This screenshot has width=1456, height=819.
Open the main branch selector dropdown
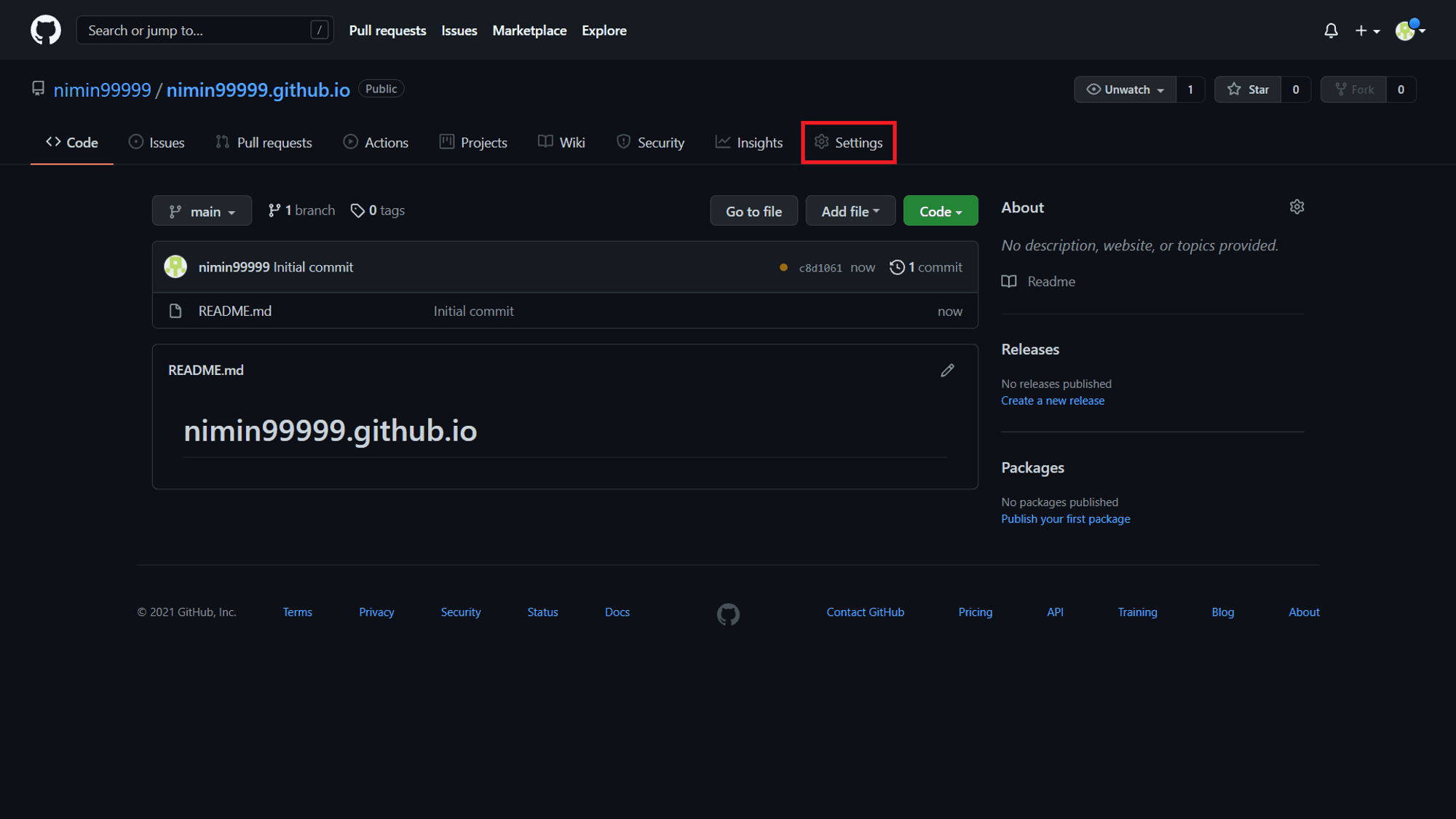click(202, 211)
